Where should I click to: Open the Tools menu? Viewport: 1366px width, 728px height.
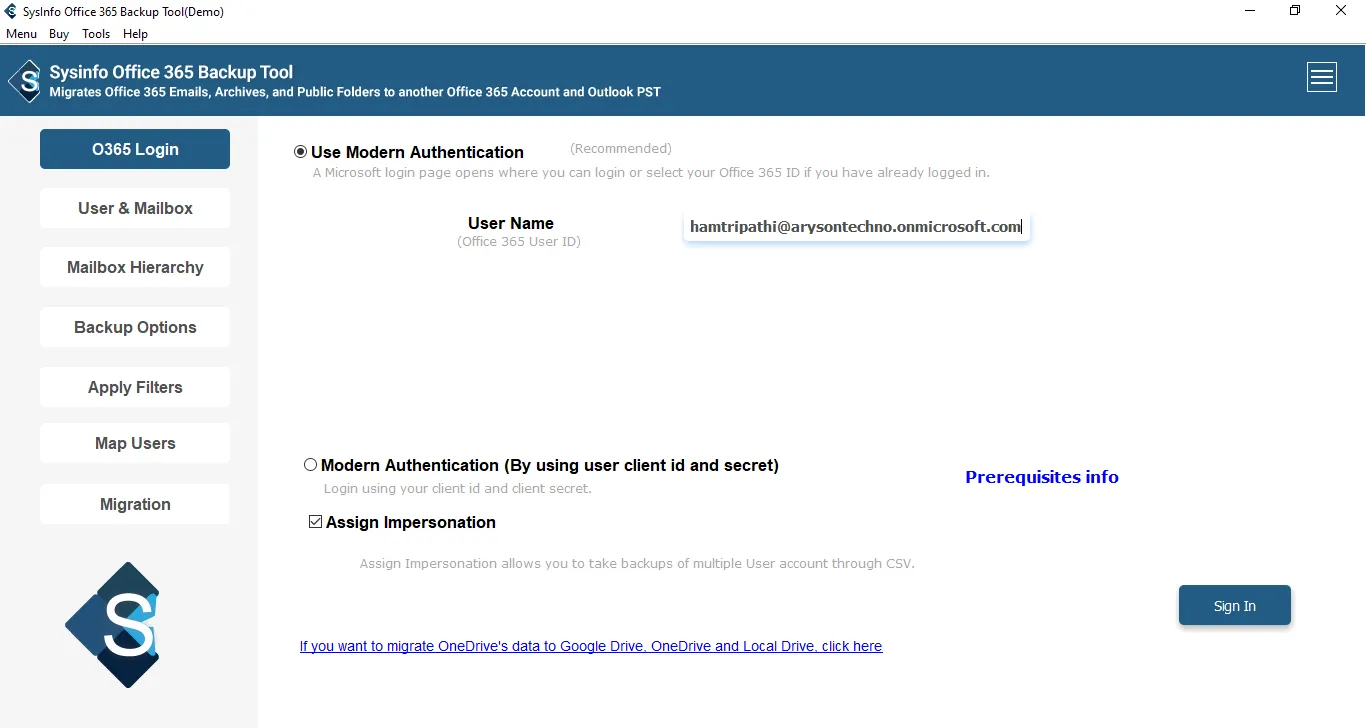point(96,34)
